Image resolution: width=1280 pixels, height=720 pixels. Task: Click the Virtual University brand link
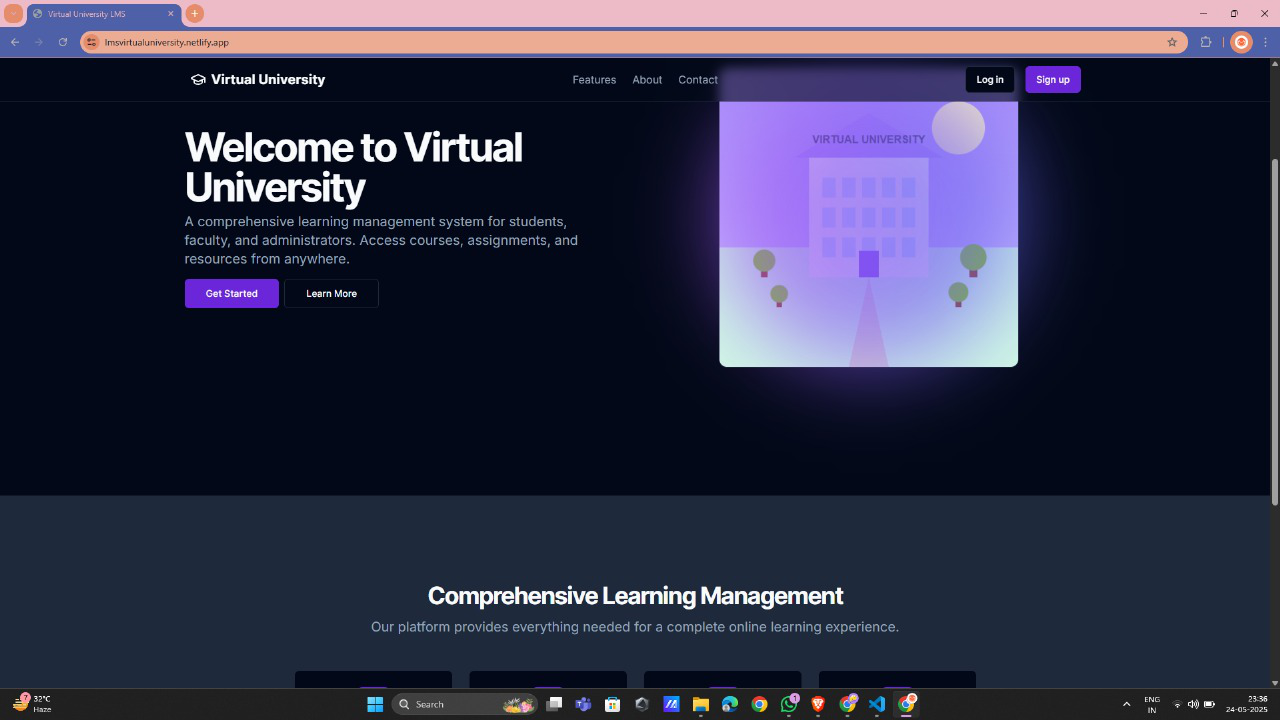click(x=258, y=80)
